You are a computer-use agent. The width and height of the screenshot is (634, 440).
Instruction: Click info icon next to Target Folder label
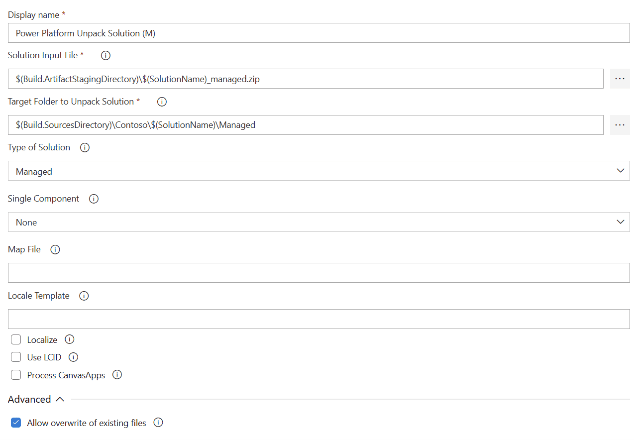[162, 101]
